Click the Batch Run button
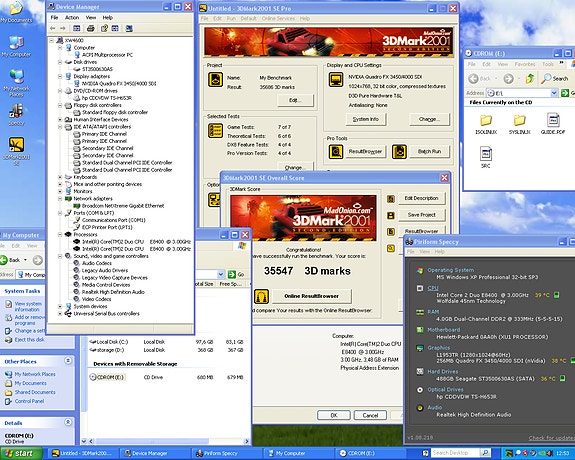Screen dimensions: 575x460 429,151
